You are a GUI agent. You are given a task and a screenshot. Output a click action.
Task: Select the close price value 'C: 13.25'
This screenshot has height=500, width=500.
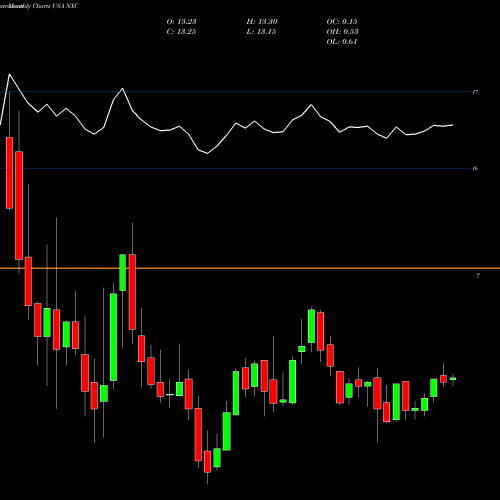[181, 32]
